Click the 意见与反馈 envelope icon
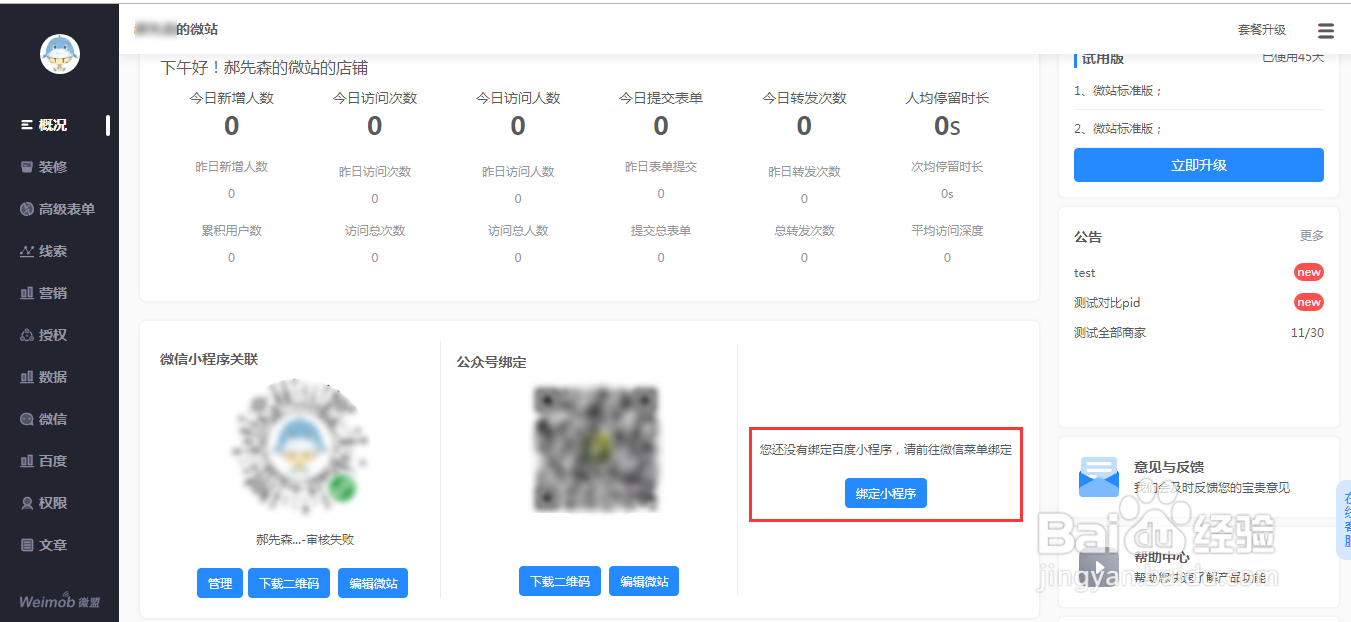This screenshot has width=1351, height=622. (1098, 477)
